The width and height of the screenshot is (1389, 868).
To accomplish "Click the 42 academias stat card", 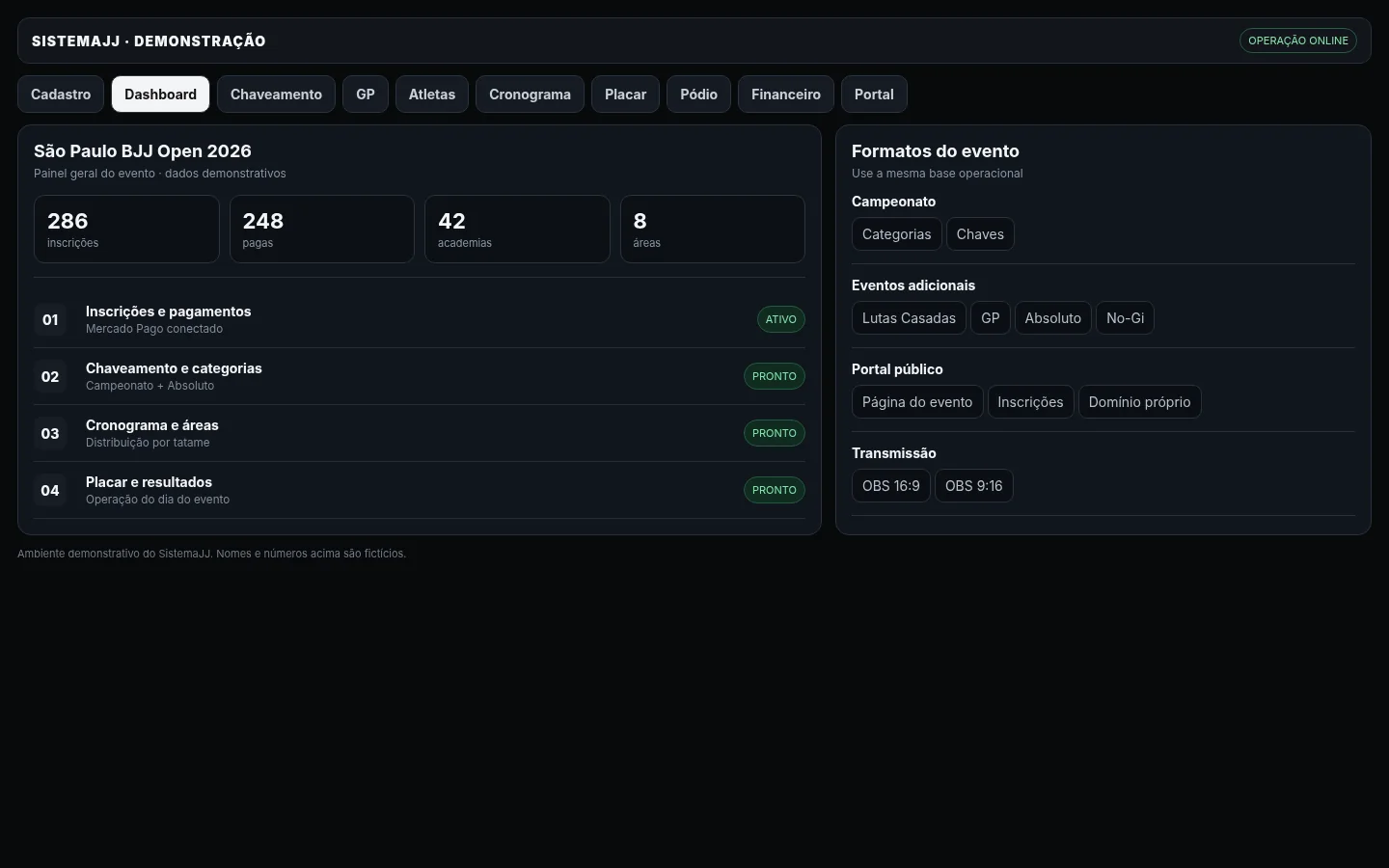I will [x=517, y=230].
